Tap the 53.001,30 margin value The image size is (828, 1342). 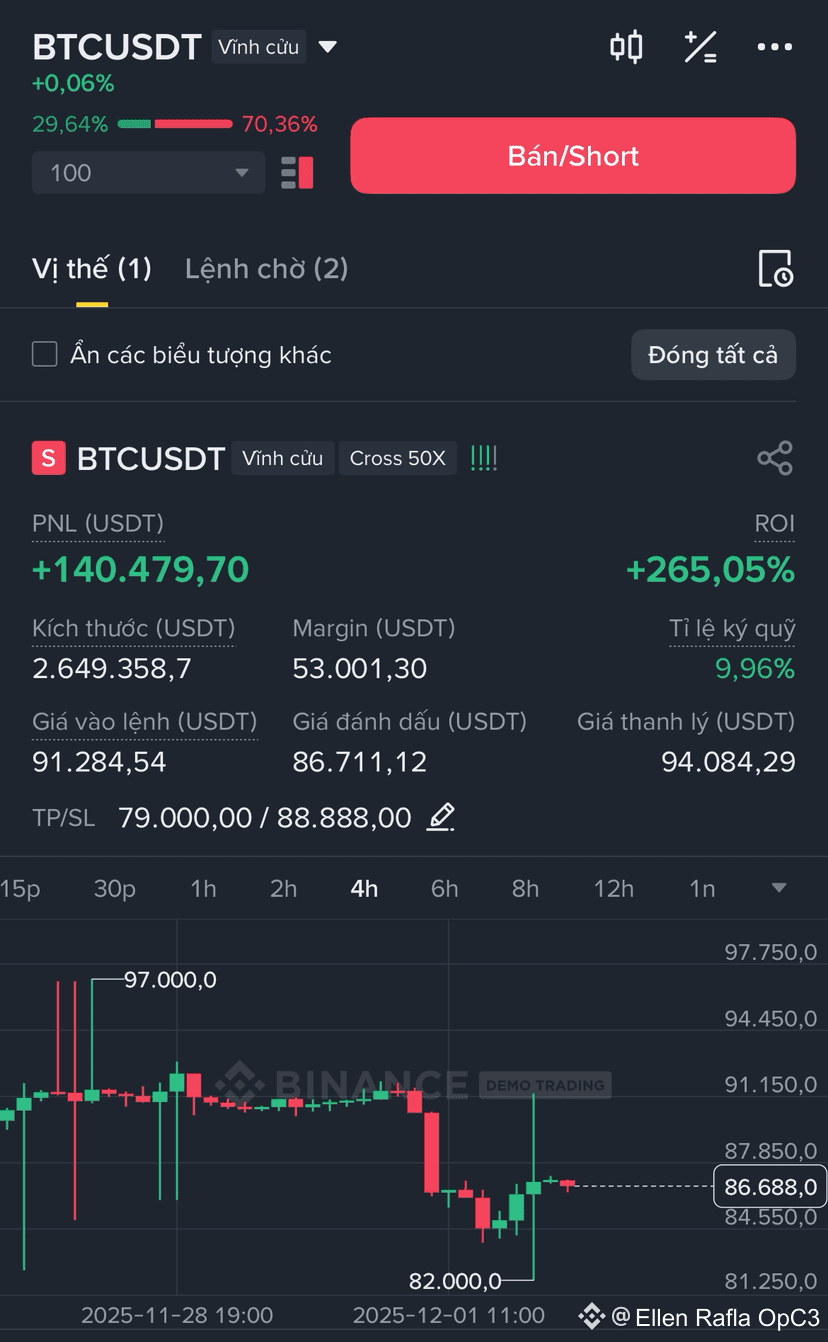tap(360, 668)
